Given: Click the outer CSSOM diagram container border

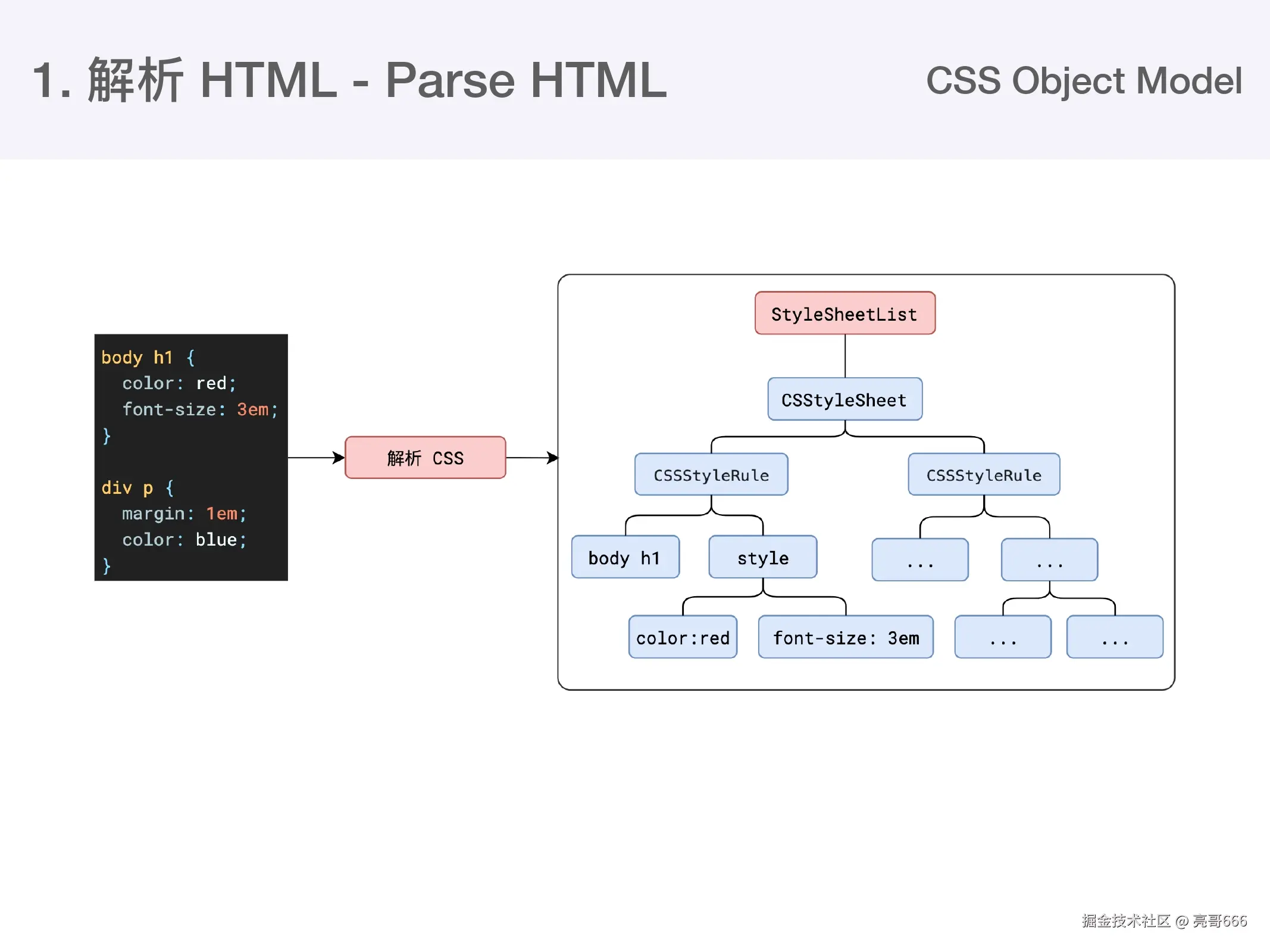Looking at the screenshot, I should pyautogui.click(x=864, y=275).
